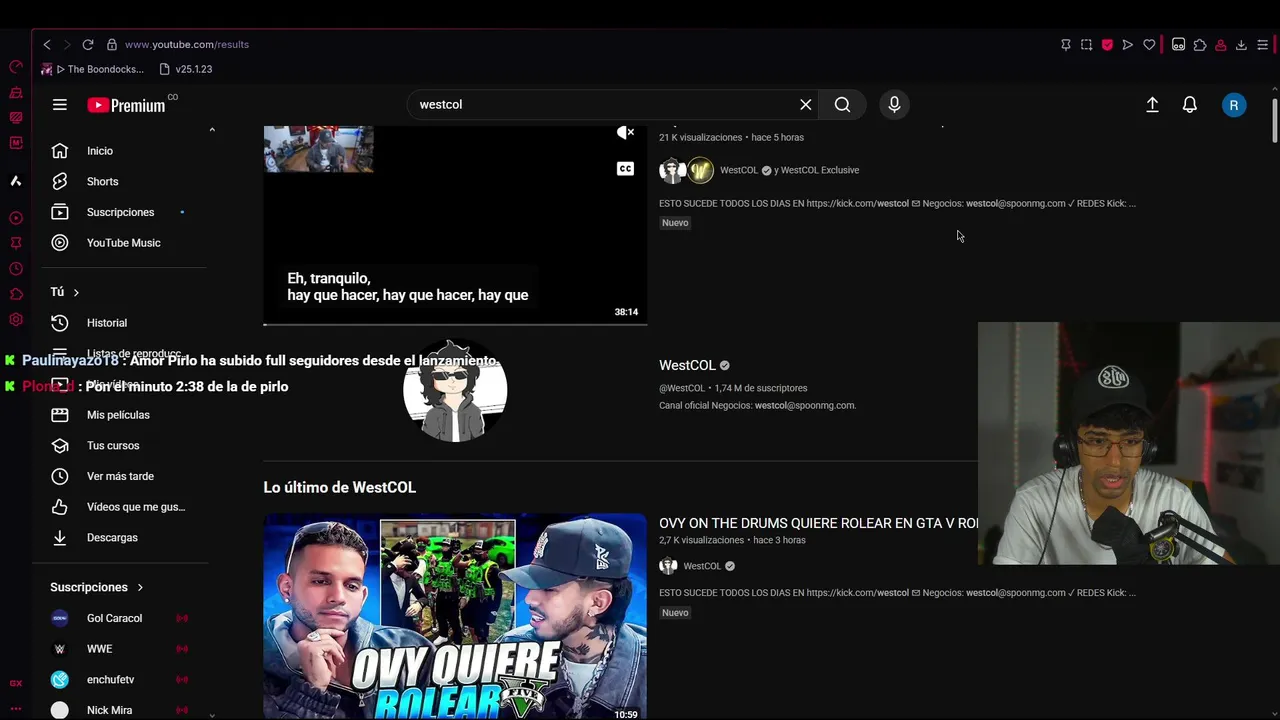Open Nick Mira subscription channel
Screen dimensions: 1280x720
coord(124,710)
